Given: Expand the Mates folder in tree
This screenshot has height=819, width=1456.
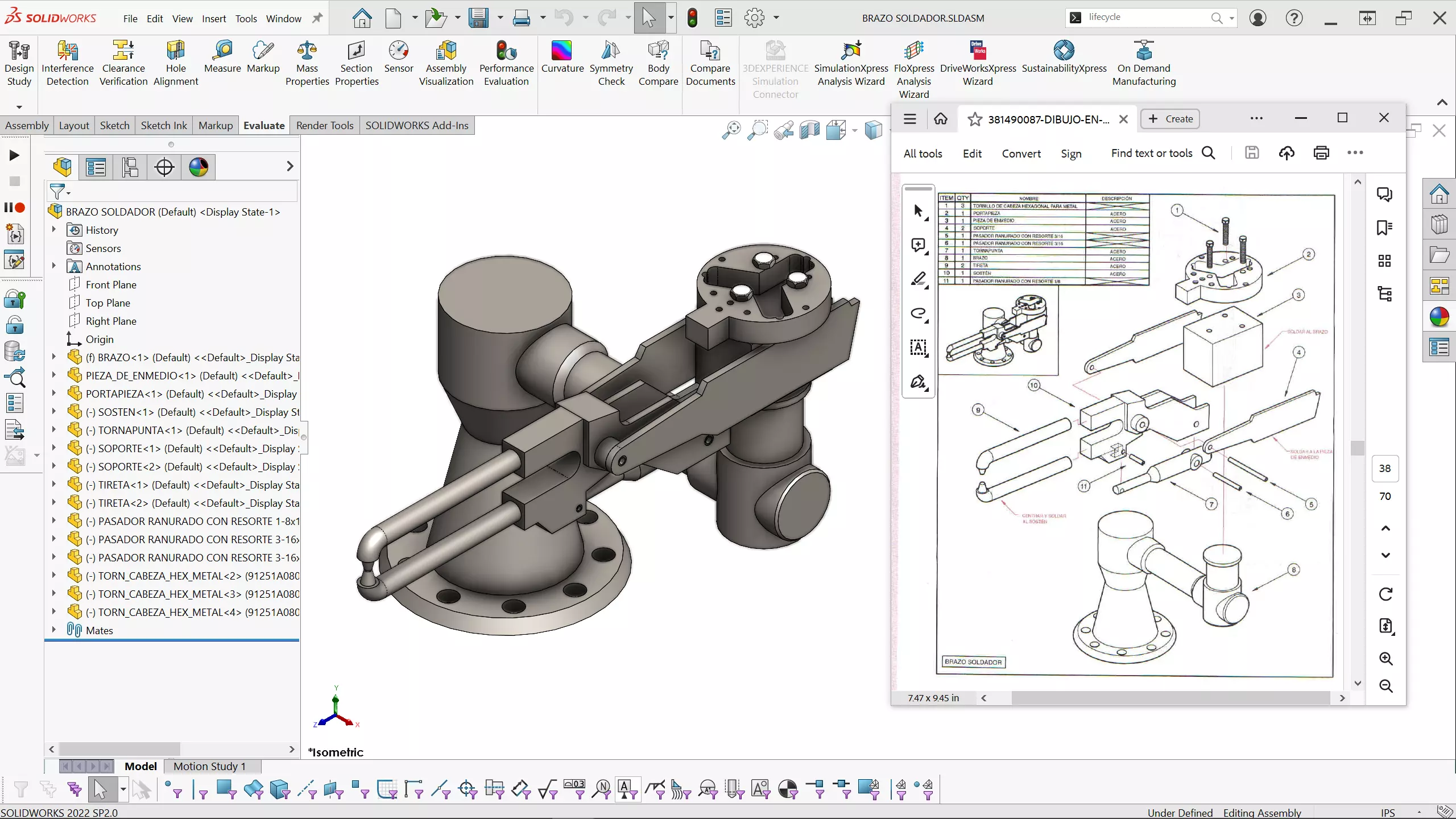Looking at the screenshot, I should pyautogui.click(x=54, y=630).
